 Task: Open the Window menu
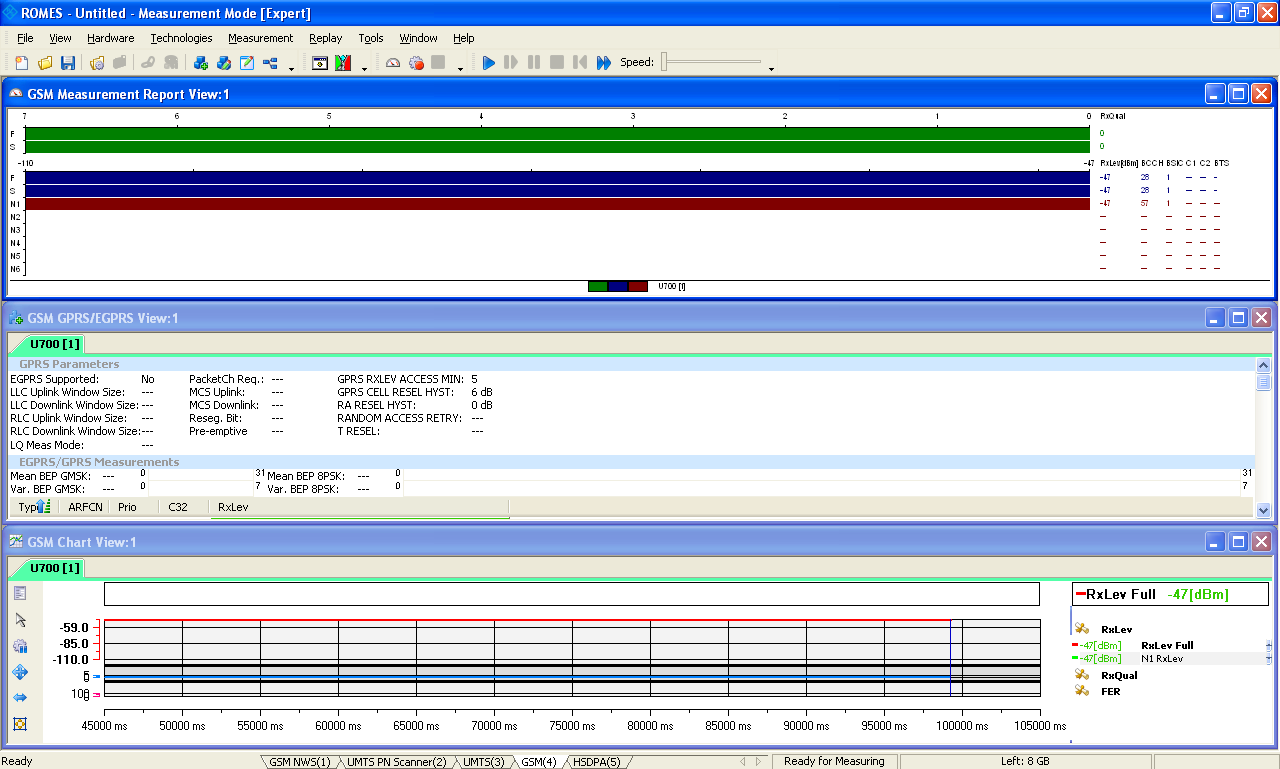click(x=418, y=38)
